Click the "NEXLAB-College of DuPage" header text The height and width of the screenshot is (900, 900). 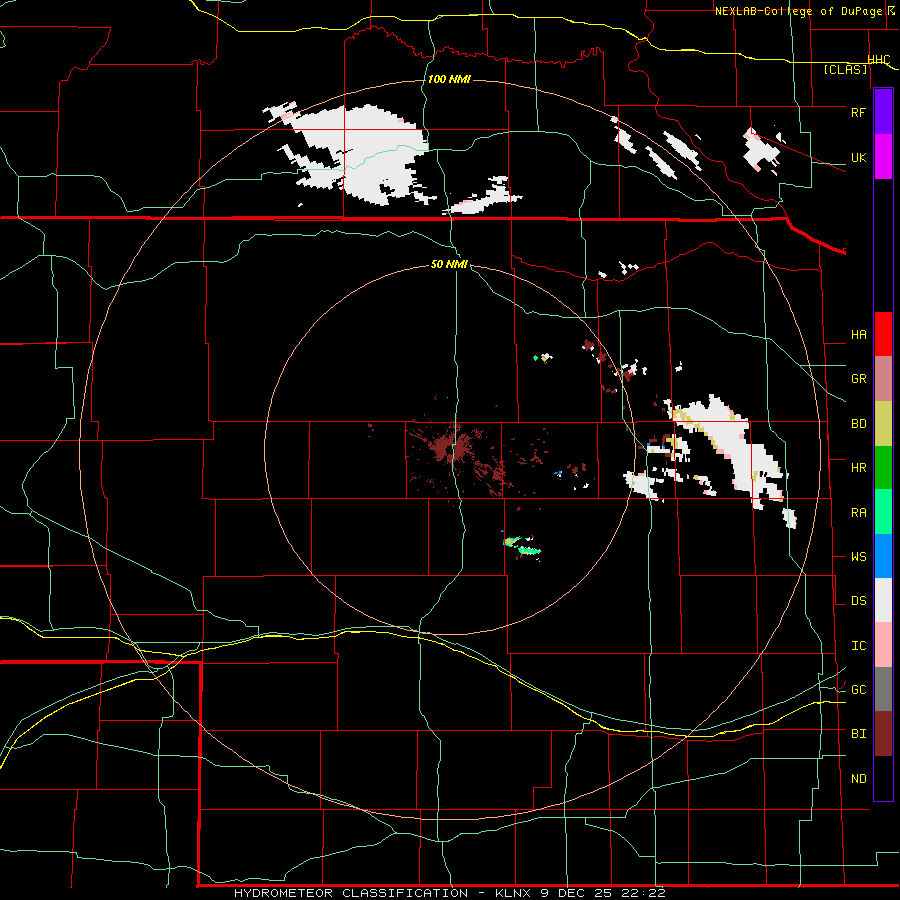pos(798,11)
